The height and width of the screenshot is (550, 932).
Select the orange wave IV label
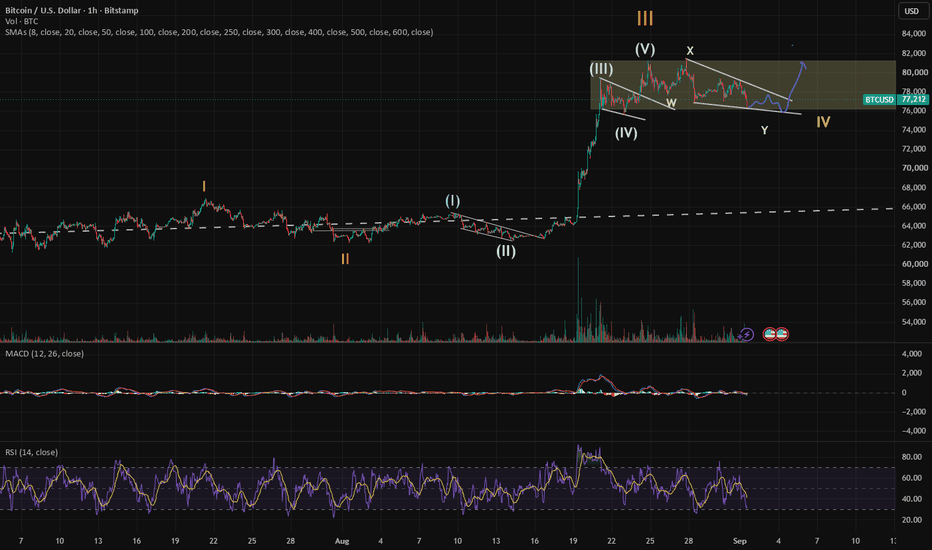(x=823, y=122)
